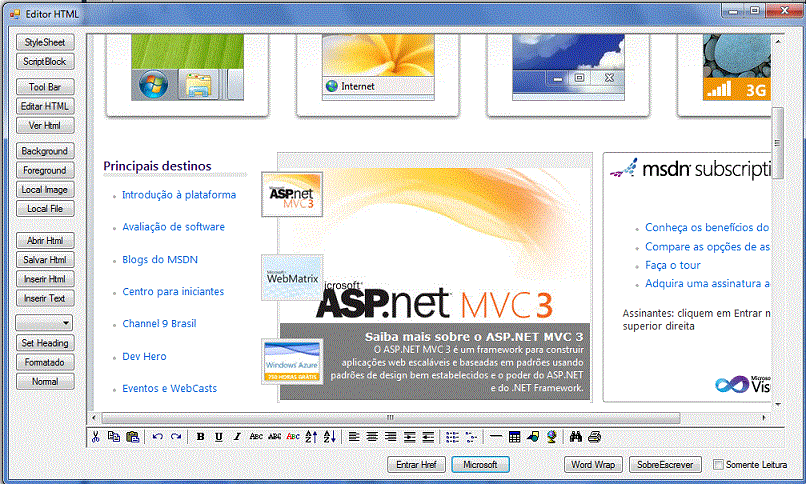806x484 pixels.
Task: Insert a table via grid icon
Action: 515,437
